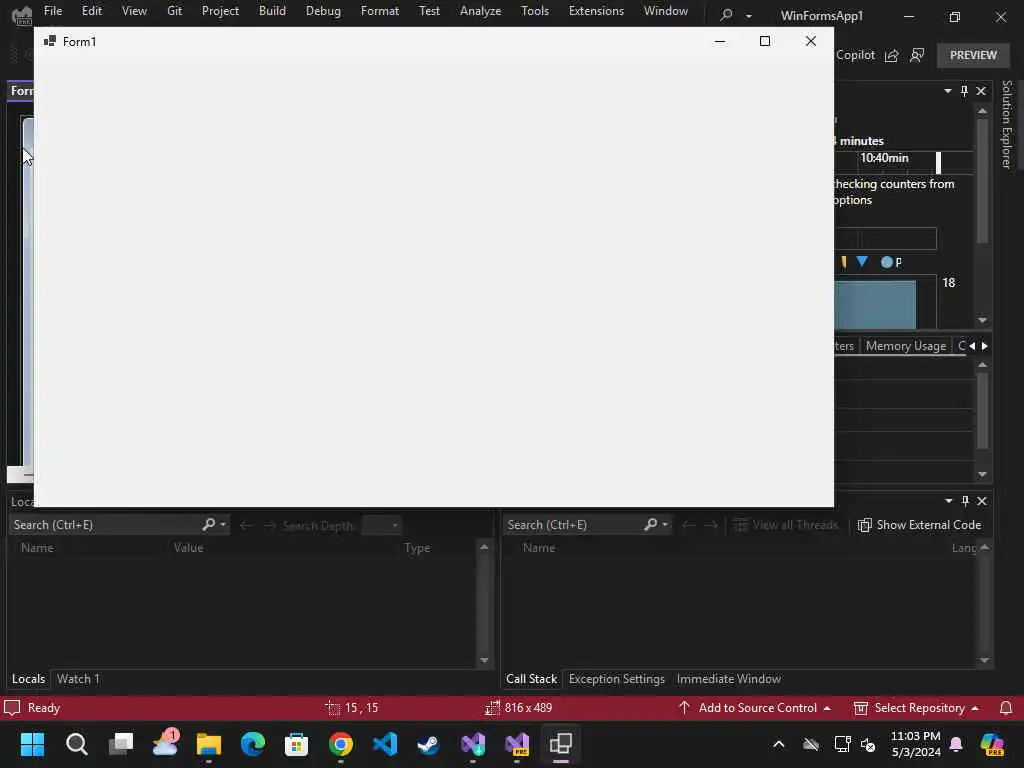
Task: Open the Extensions menu
Action: tap(596, 11)
